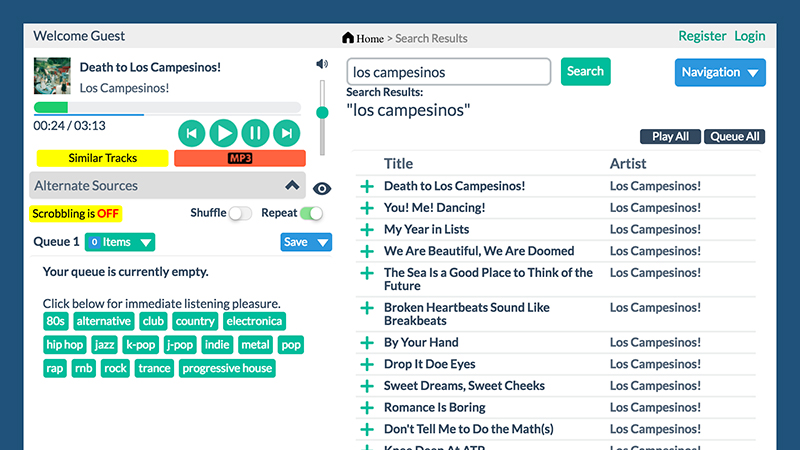Go to Home breadcrumb link

click(370, 38)
